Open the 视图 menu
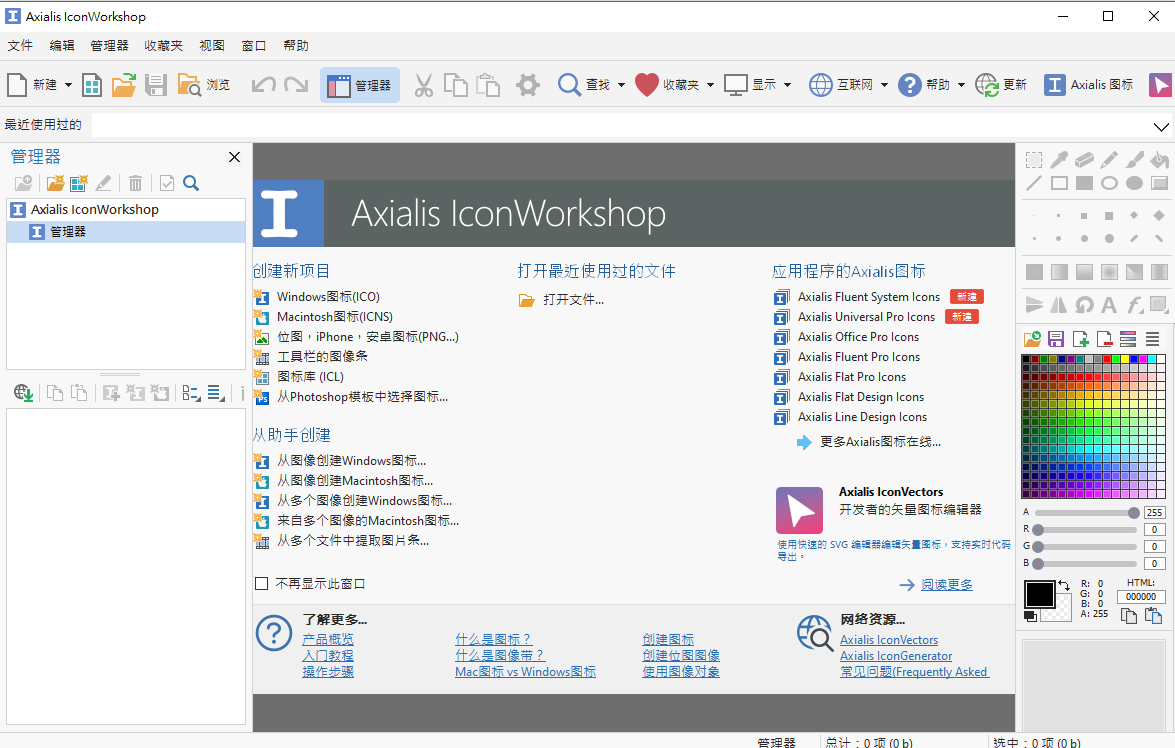 click(212, 46)
